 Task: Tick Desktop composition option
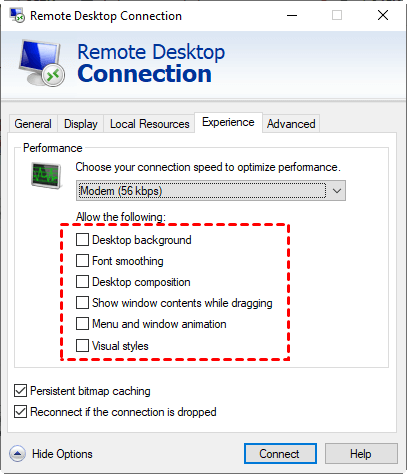pos(82,282)
